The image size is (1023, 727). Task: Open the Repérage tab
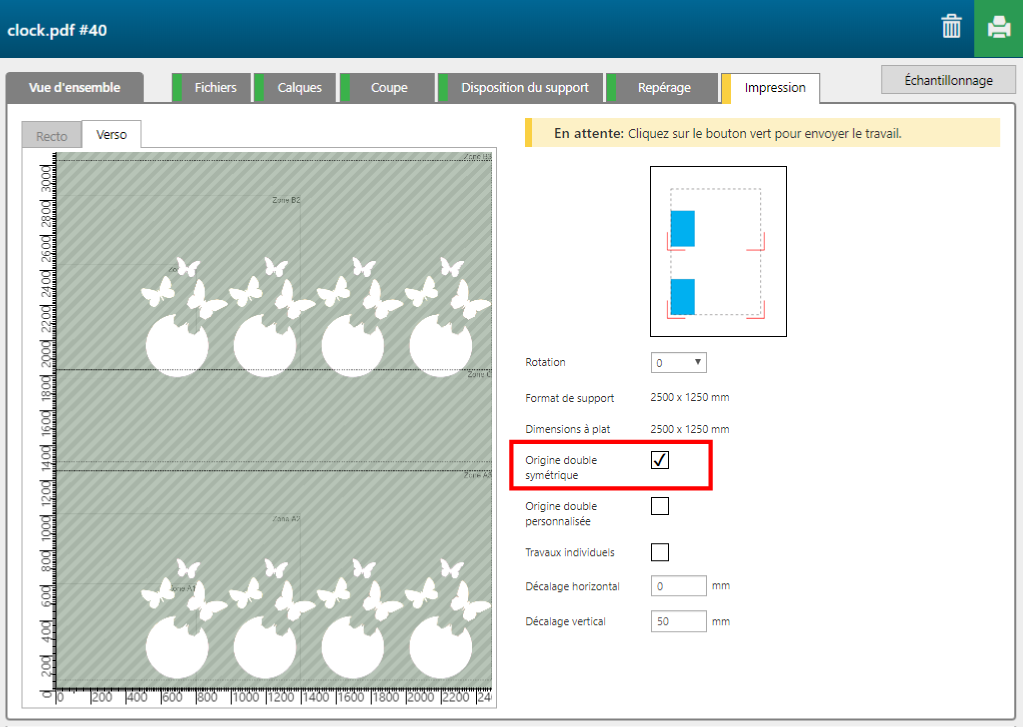click(662, 87)
